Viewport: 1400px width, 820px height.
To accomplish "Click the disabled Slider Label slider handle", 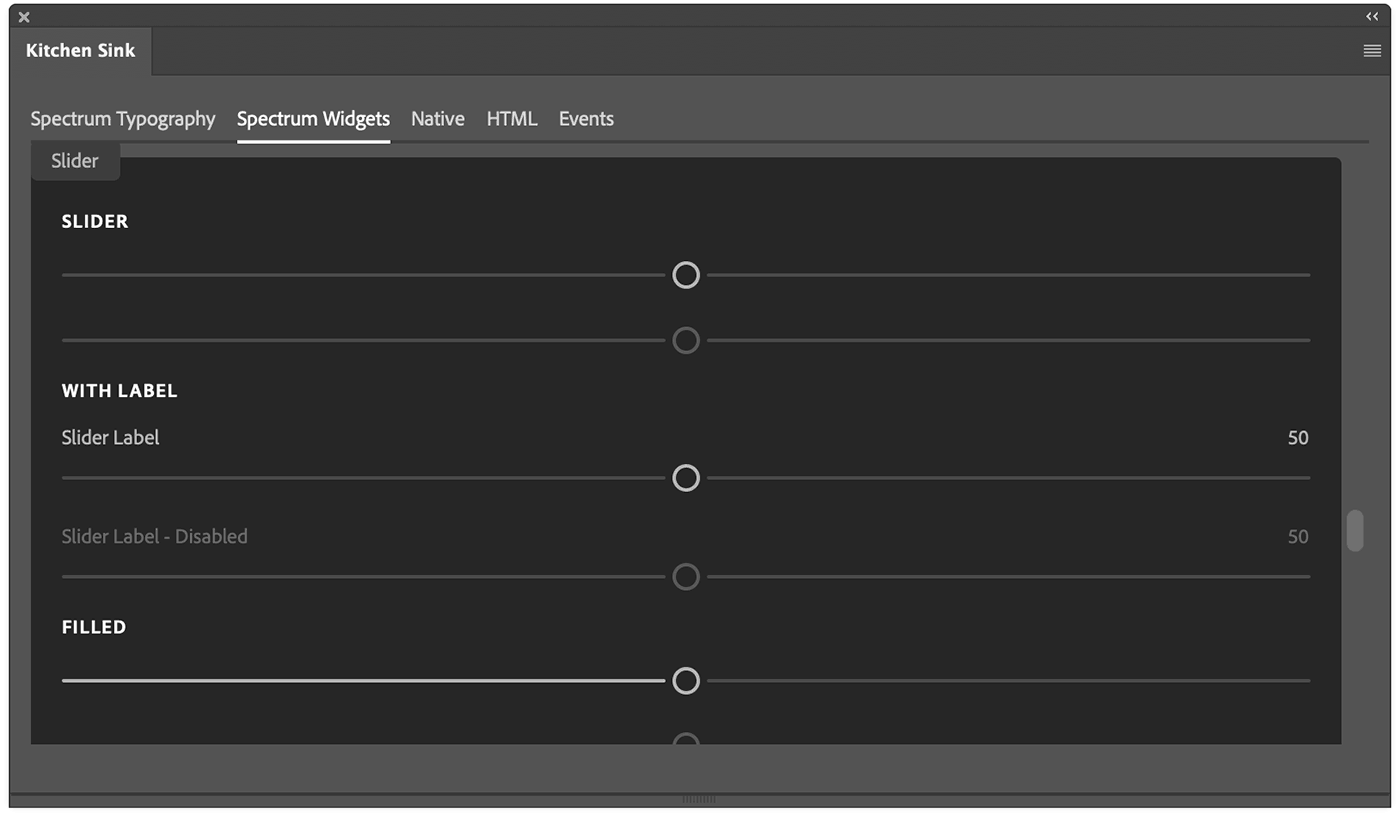I will click(686, 577).
